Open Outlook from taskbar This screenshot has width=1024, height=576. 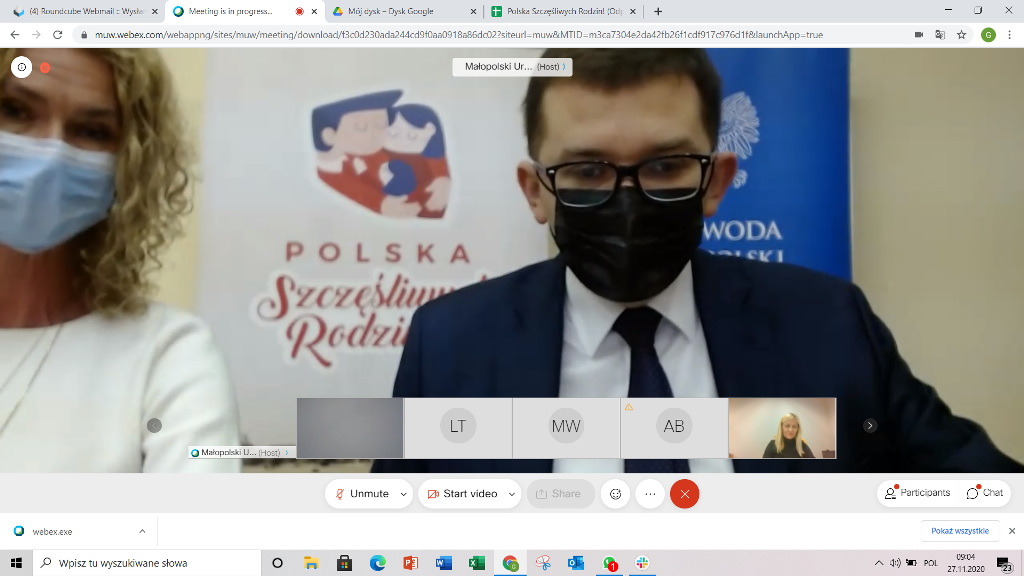pyautogui.click(x=576, y=563)
